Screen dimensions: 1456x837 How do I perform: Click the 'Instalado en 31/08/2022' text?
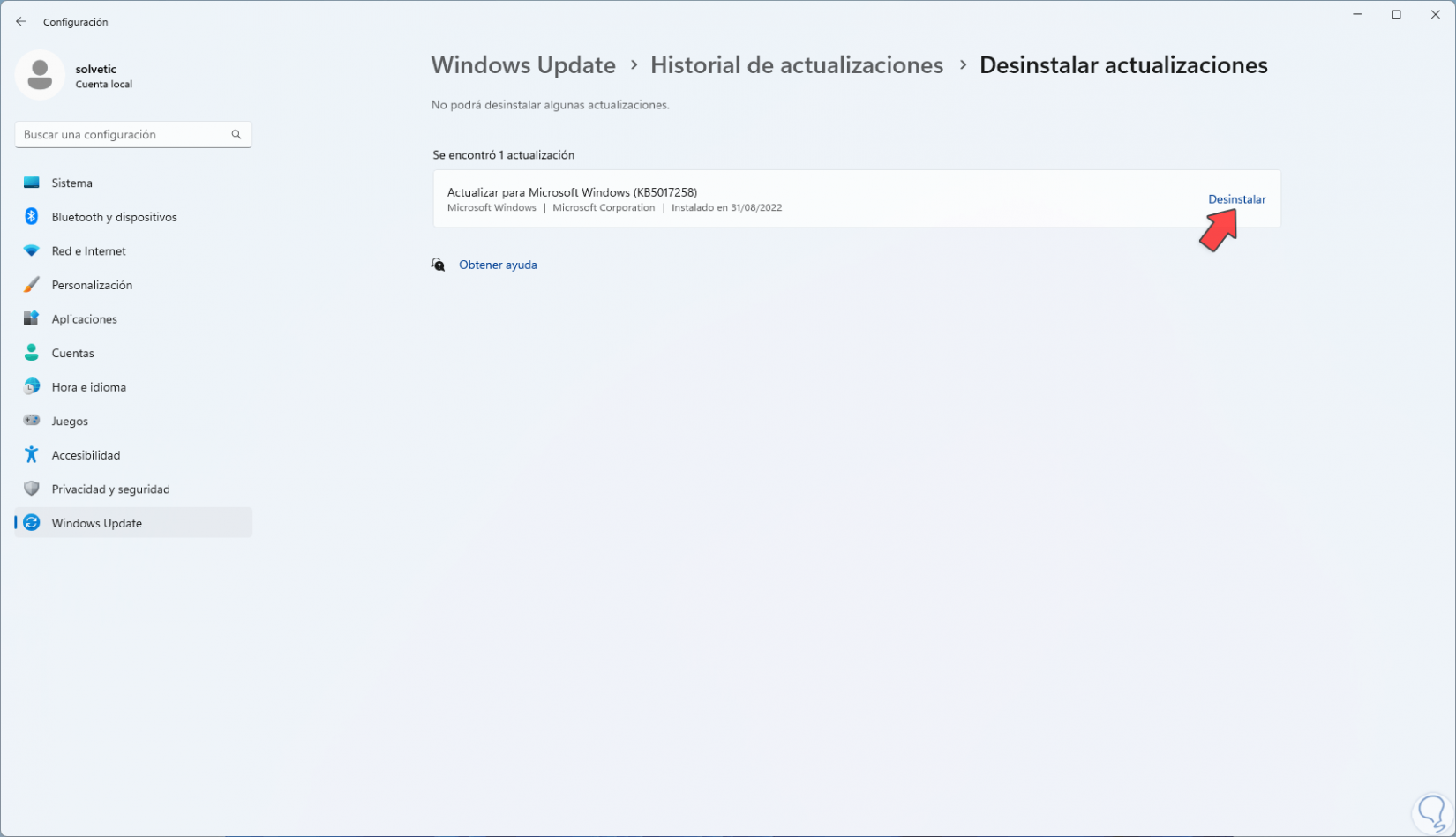[727, 208]
